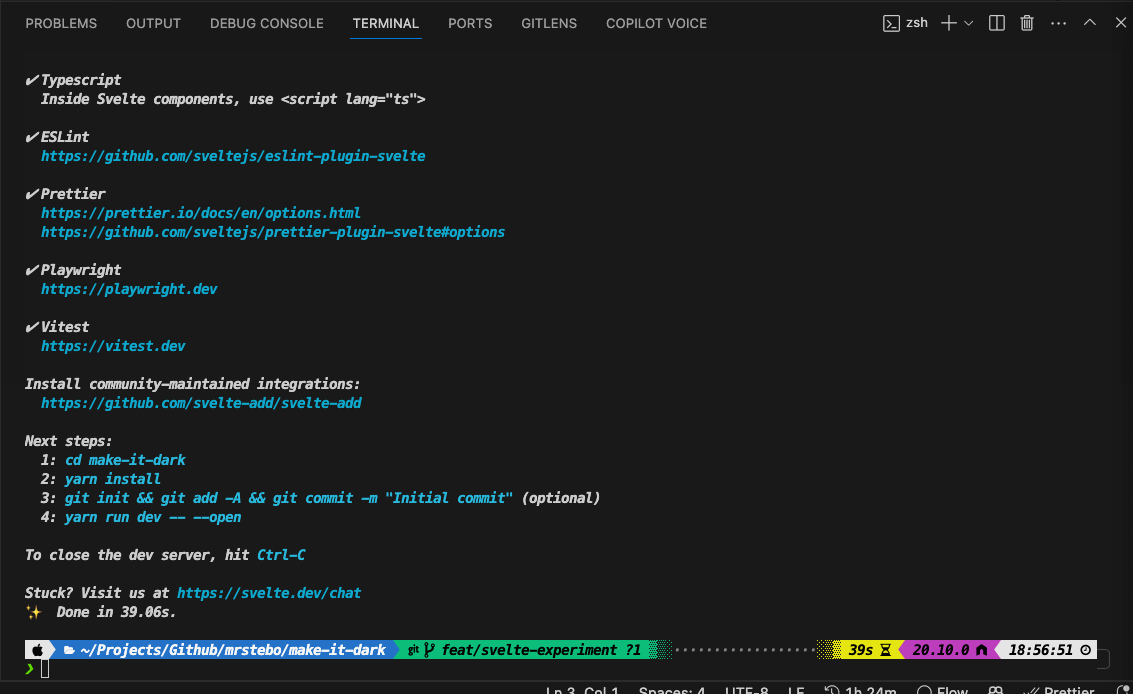Select the TERMINAL tab
This screenshot has width=1133, height=694.
[x=386, y=23]
